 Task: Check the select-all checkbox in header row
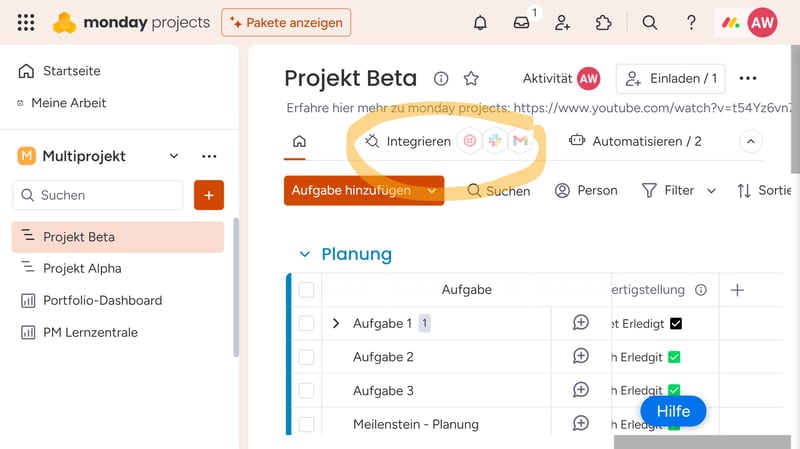click(306, 290)
